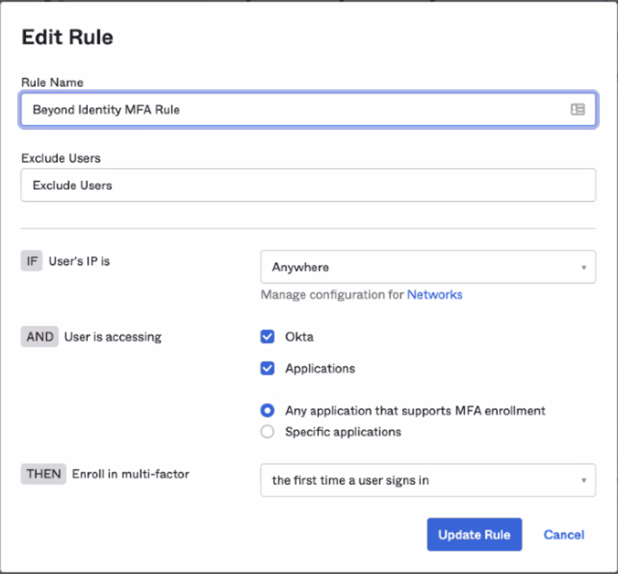618x574 pixels.
Task: Uncheck the Okta checkbox
Action: pyautogui.click(x=267, y=337)
